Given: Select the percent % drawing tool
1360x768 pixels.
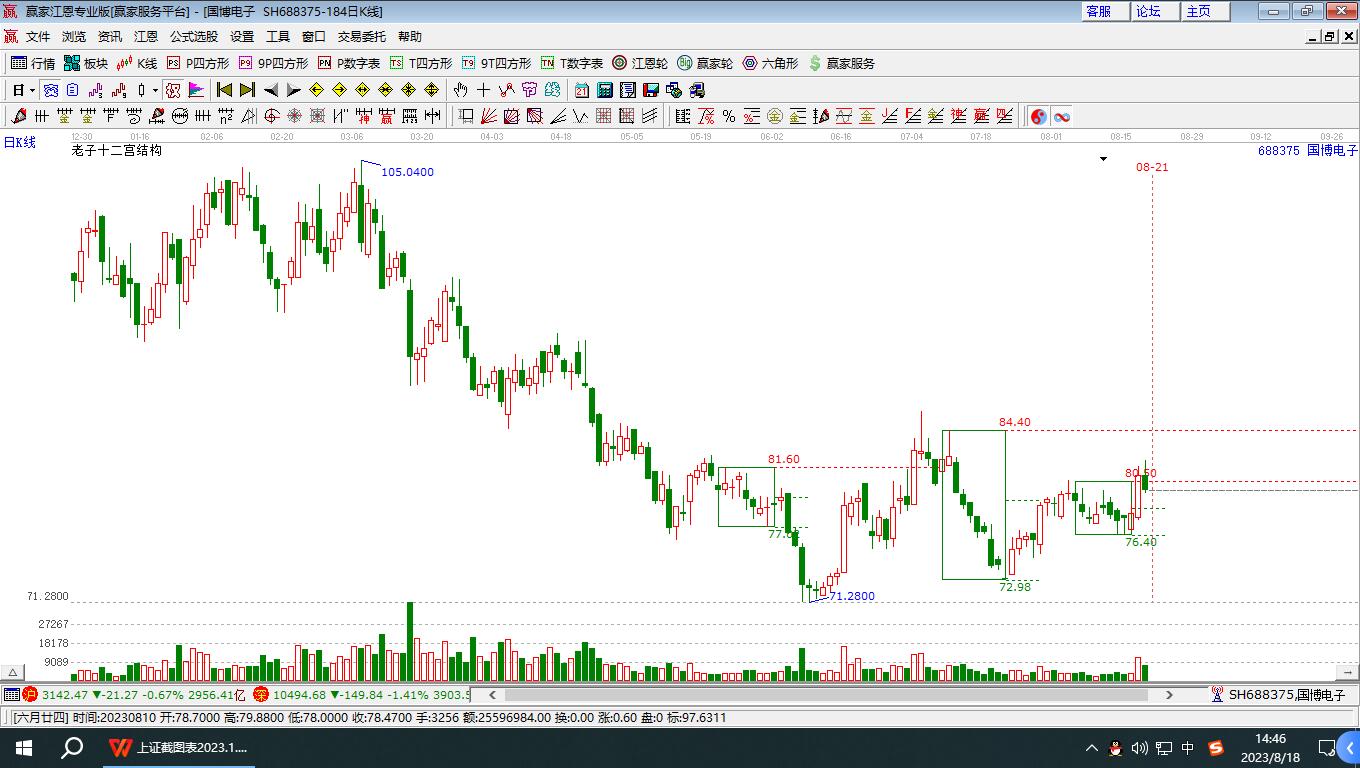Looking at the screenshot, I should [729, 117].
